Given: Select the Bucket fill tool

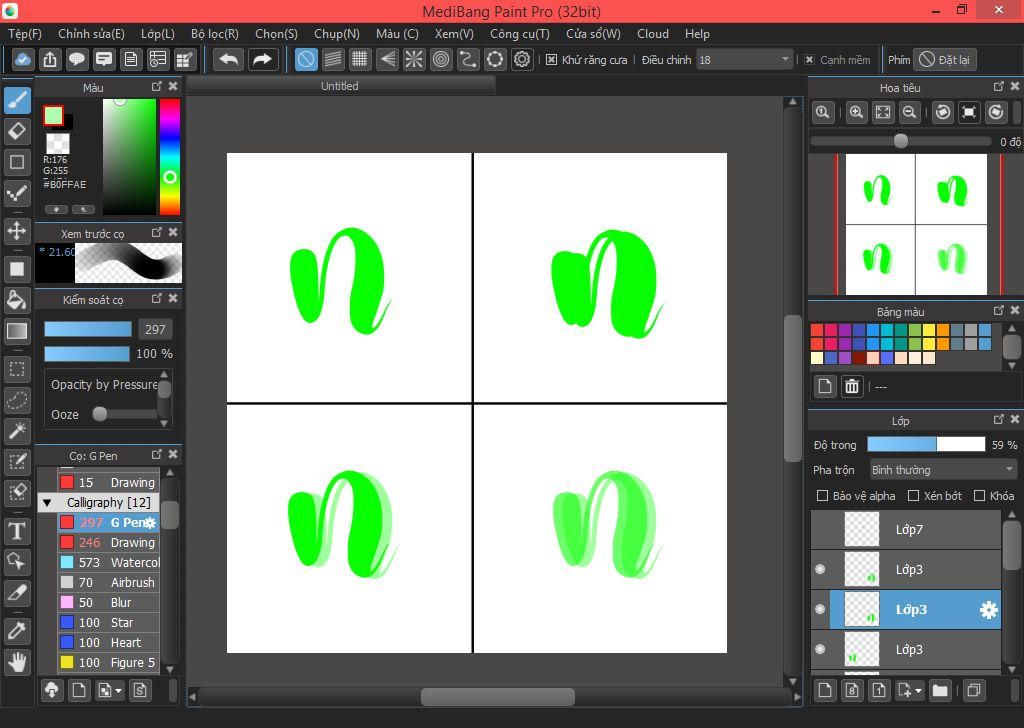Looking at the screenshot, I should point(17,300).
